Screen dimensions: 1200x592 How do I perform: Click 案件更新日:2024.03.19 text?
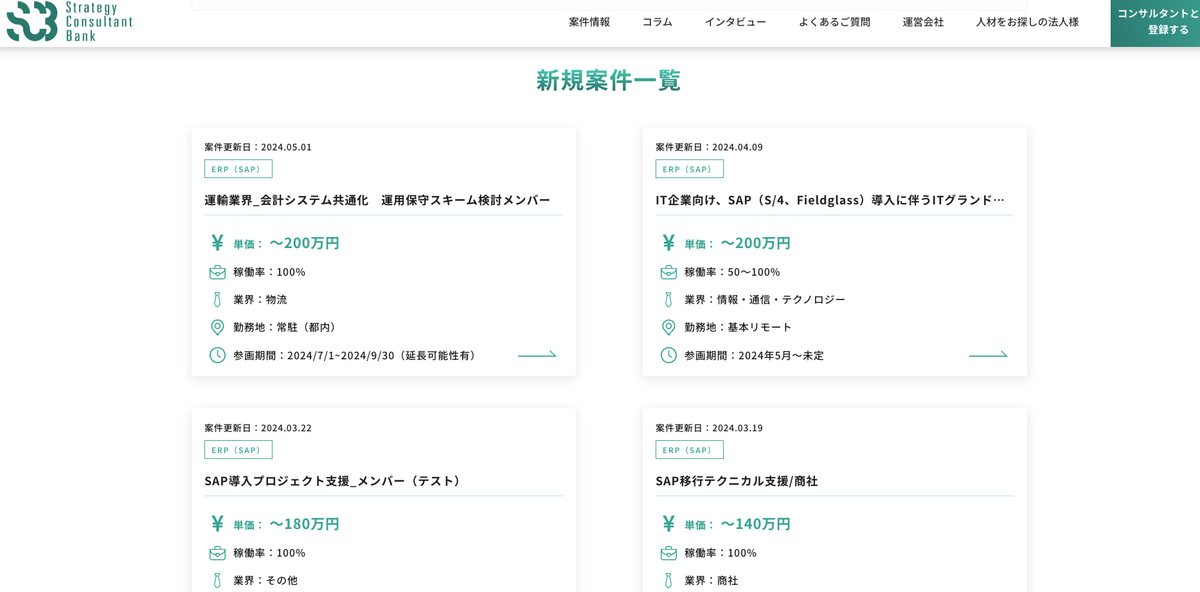(x=709, y=428)
